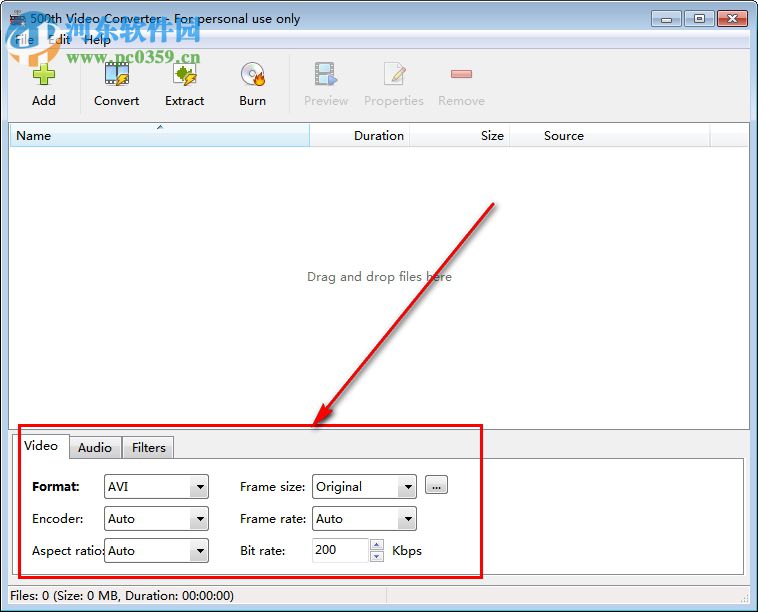Open the Edit menu

[60, 40]
